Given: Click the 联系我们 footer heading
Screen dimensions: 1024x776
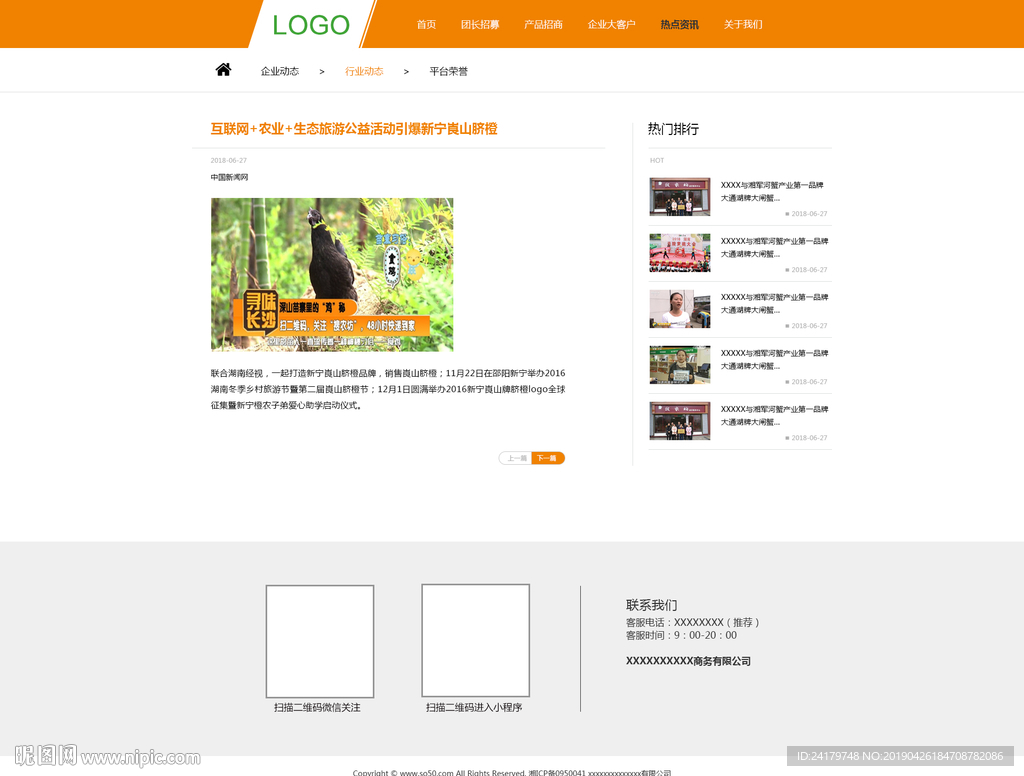Looking at the screenshot, I should tap(651, 605).
